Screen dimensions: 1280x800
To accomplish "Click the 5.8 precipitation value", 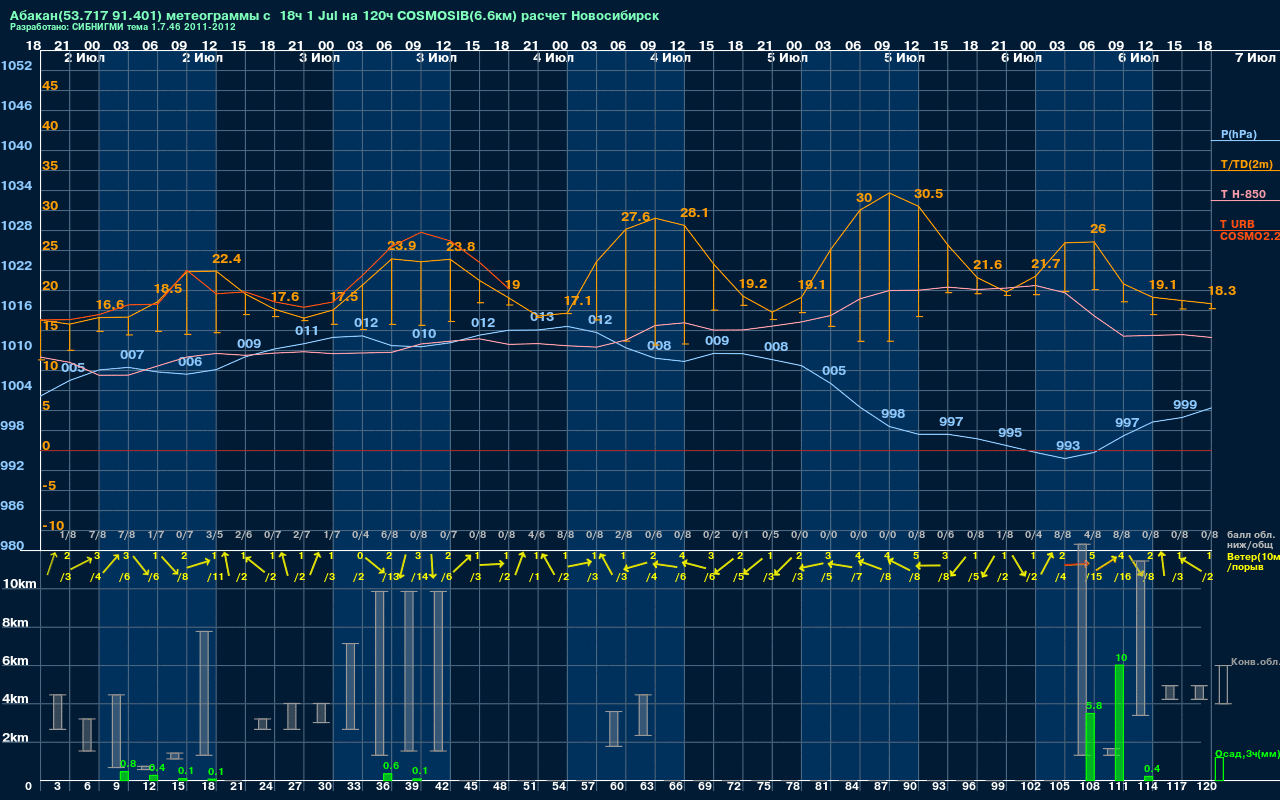I will (x=1094, y=705).
